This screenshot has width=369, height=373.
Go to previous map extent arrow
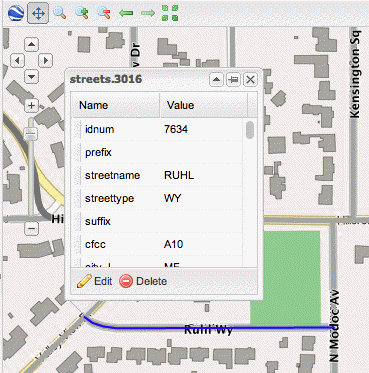click(126, 13)
